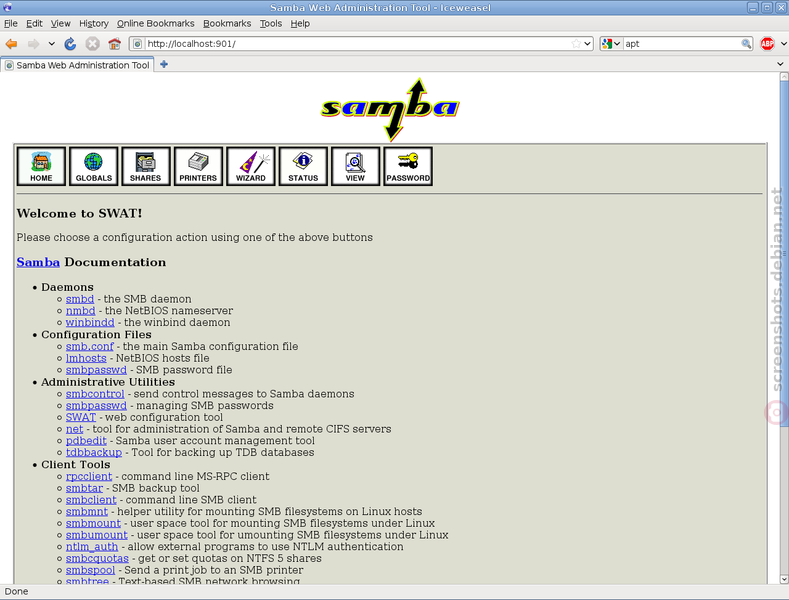
Task: Go back with the orange arrow
Action: pos(11,44)
